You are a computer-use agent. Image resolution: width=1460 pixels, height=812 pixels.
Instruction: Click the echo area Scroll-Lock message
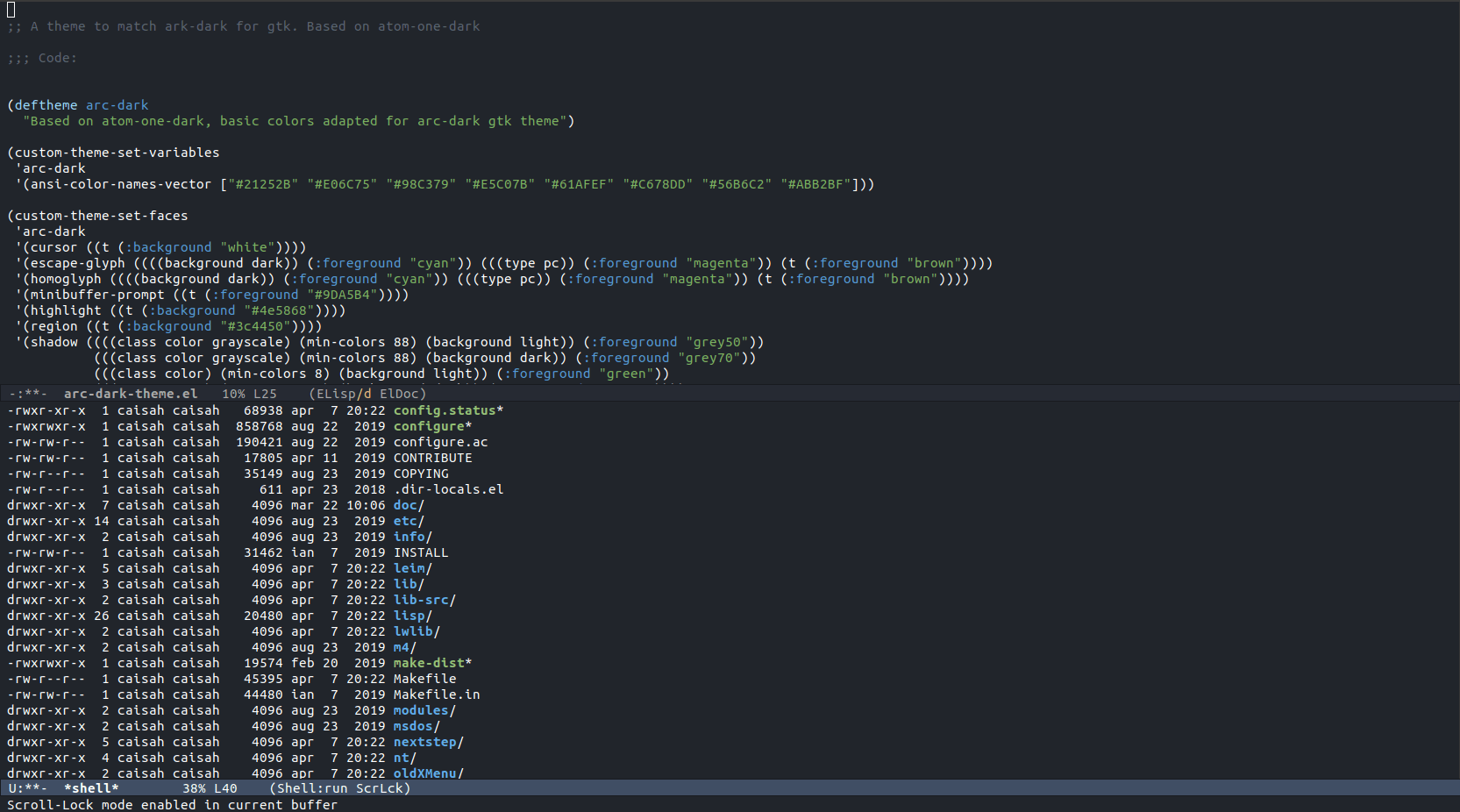172,804
